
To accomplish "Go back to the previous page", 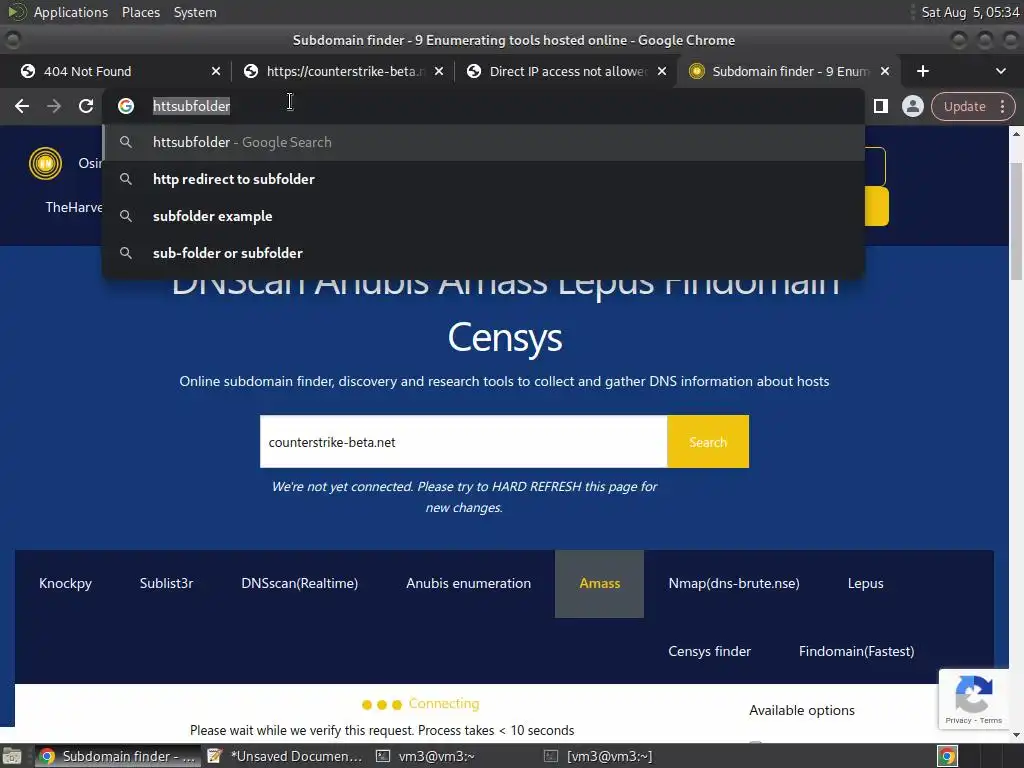I will click(x=22, y=106).
